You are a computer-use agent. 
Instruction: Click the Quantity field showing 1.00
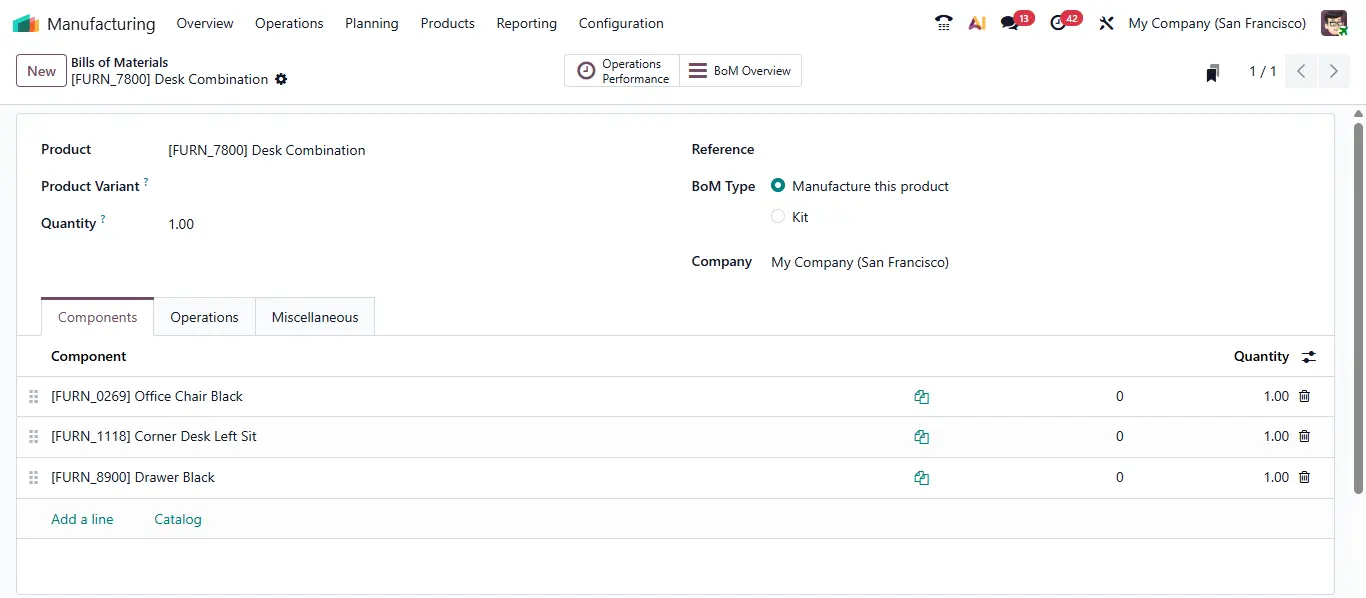400,224
